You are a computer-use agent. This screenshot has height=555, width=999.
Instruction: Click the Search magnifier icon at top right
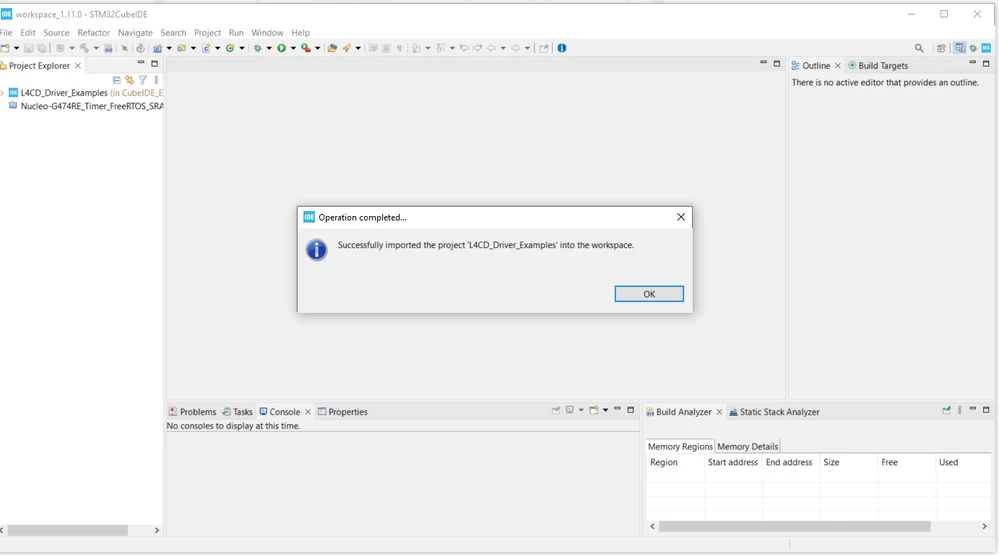(919, 48)
